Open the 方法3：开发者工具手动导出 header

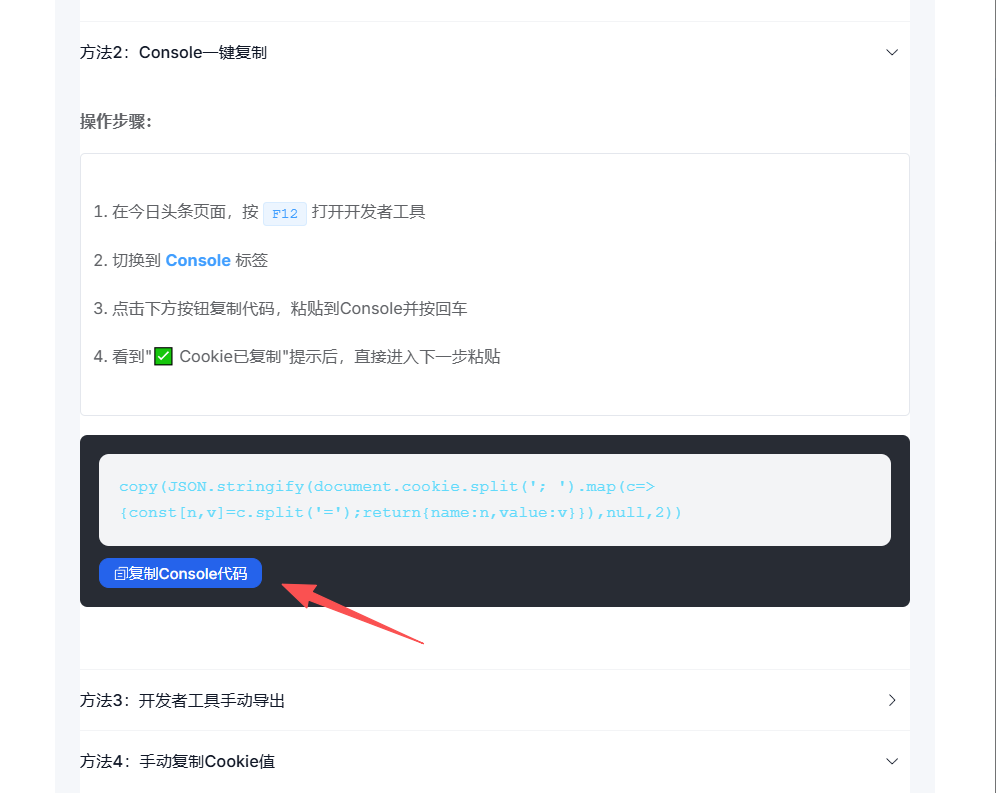click(495, 700)
